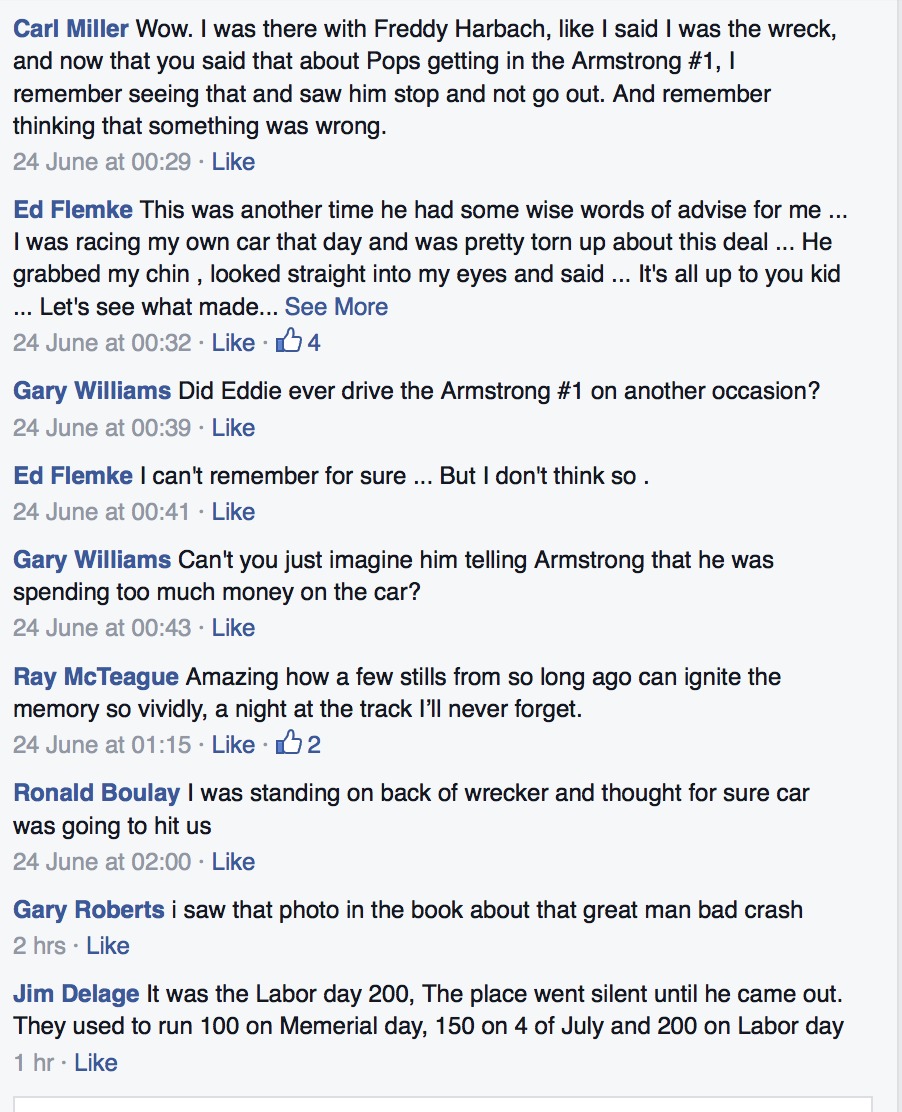Open Ronald Boulay's profile
902x1112 pixels.
click(x=96, y=793)
